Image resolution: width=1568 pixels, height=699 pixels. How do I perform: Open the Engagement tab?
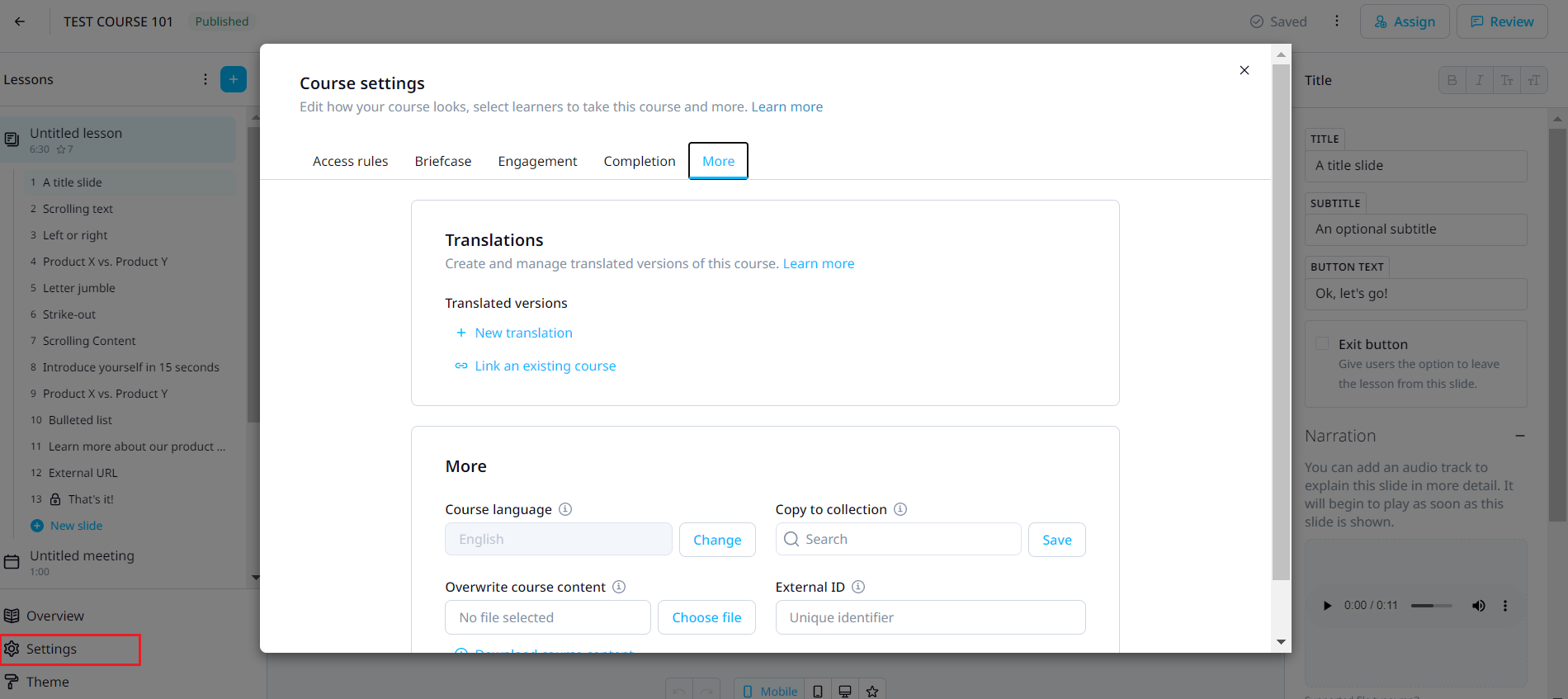click(x=537, y=161)
